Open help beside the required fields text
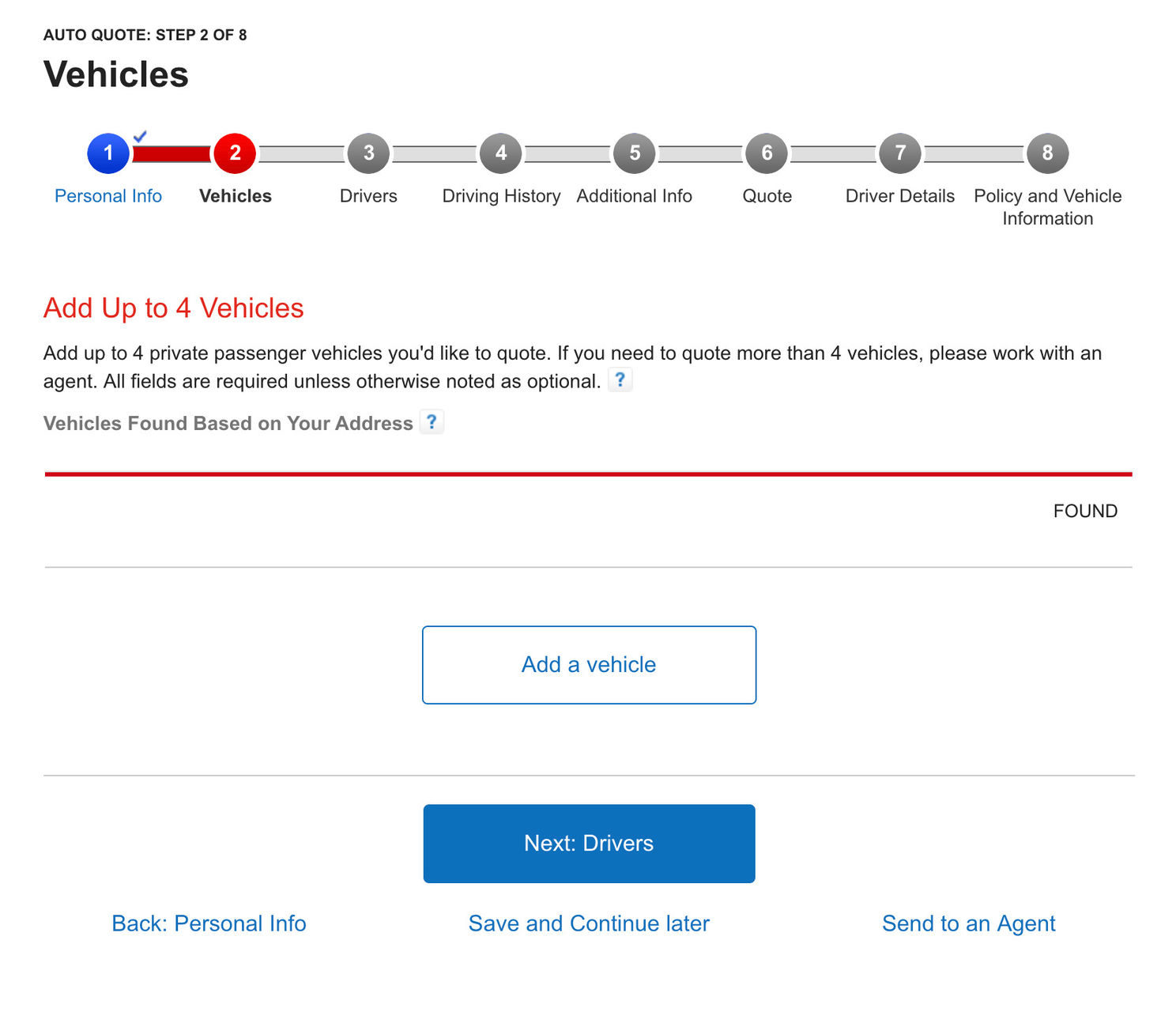This screenshot has width=1176, height=1012. [x=620, y=380]
